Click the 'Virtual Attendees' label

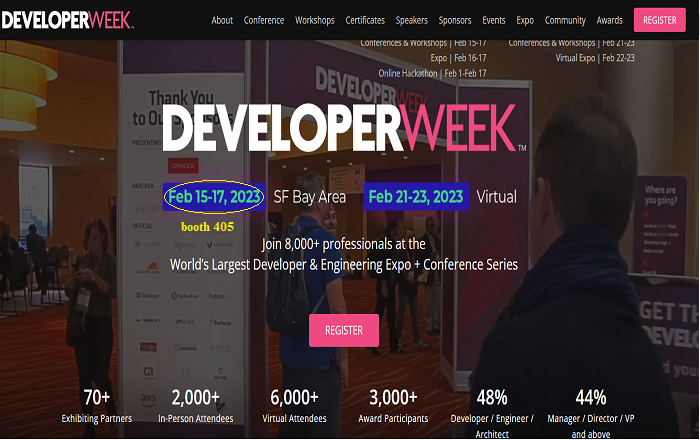[294, 419]
